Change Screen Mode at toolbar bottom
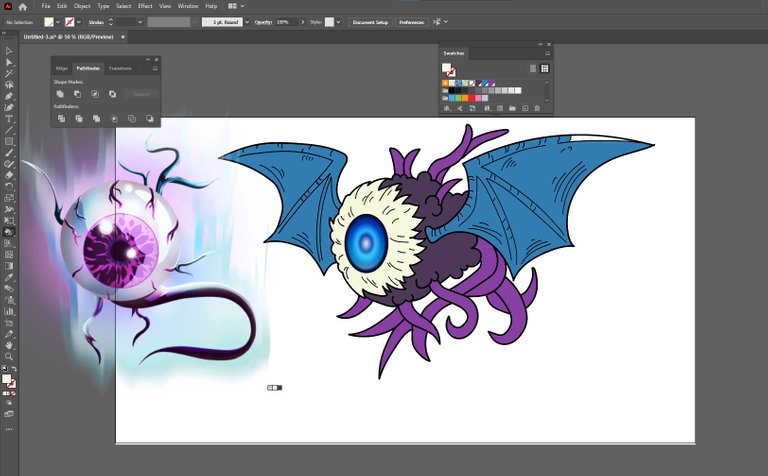Viewport: 768px width, 476px height. tap(9, 414)
